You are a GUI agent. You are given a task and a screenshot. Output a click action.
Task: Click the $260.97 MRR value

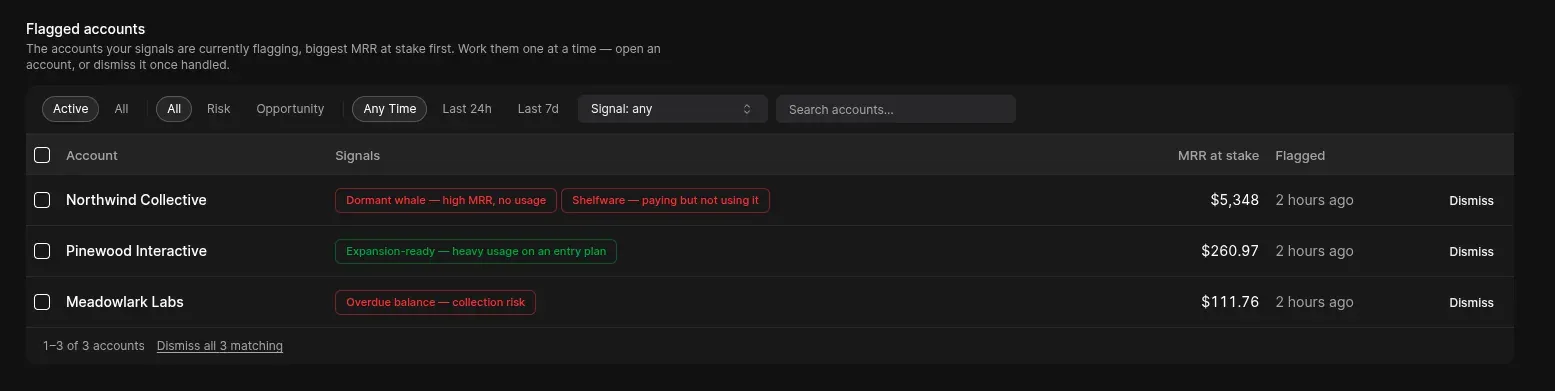point(1230,251)
